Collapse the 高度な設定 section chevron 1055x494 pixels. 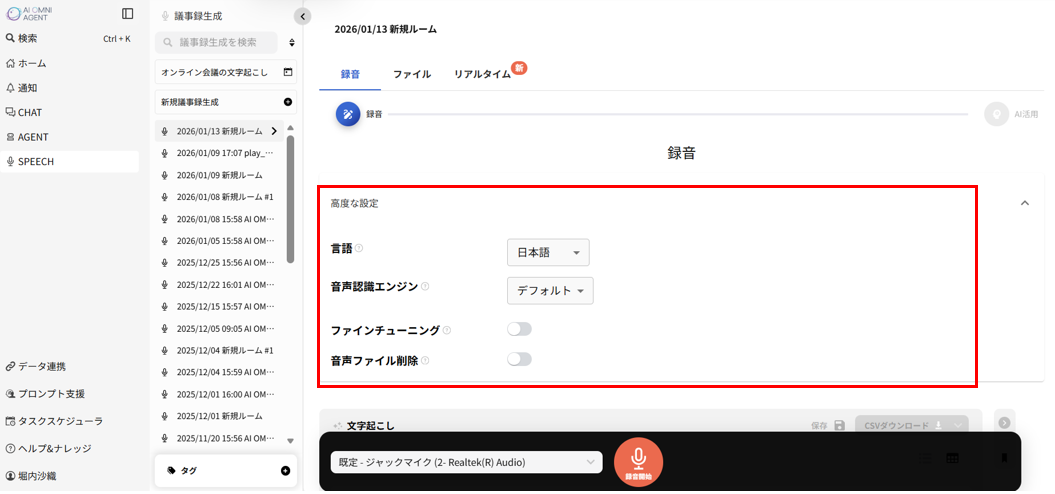pyautogui.click(x=1025, y=203)
